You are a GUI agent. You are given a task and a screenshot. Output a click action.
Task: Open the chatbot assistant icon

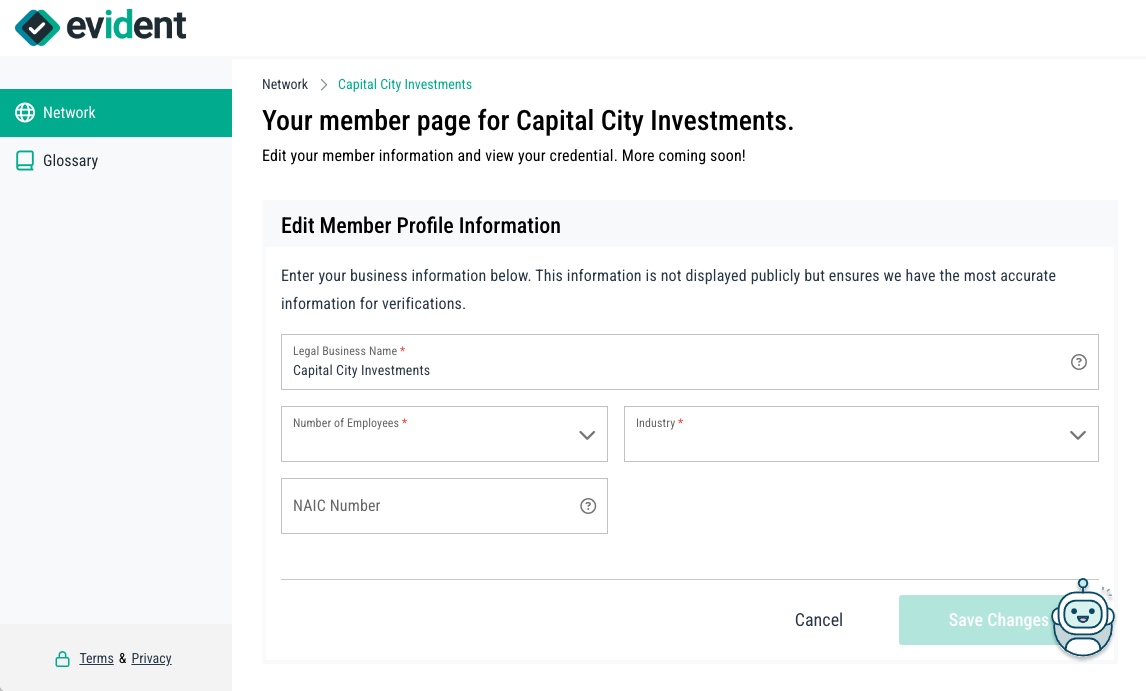pyautogui.click(x=1083, y=620)
